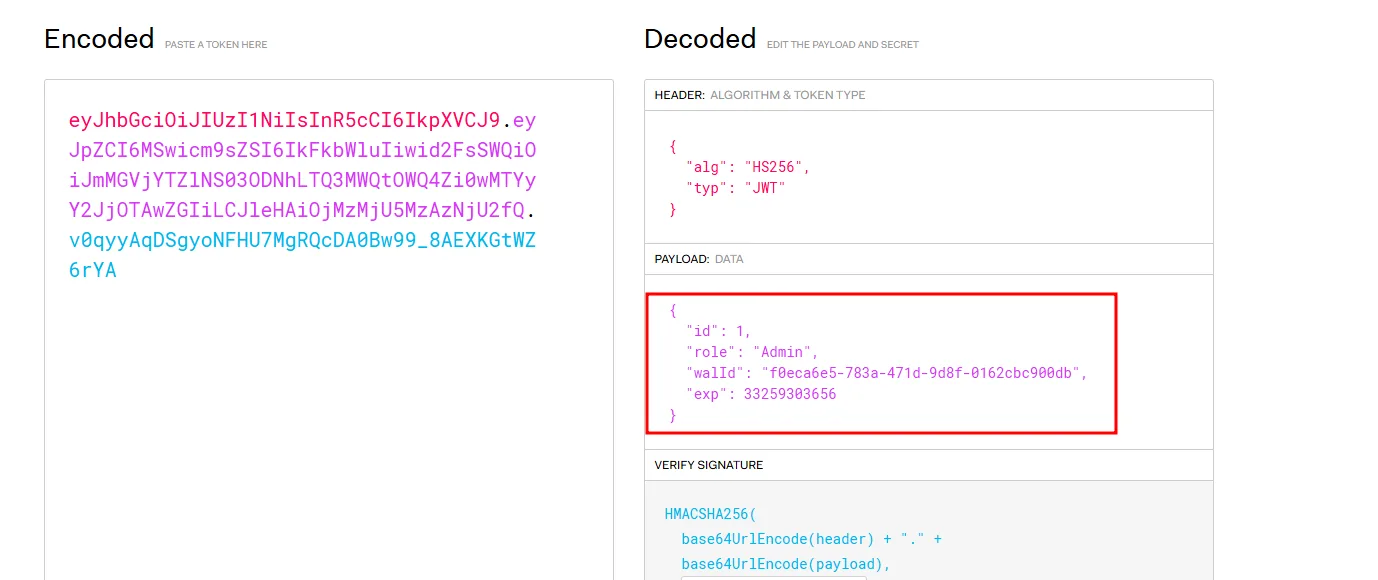Click the VERIFY SIGNATURE section label
The height and width of the screenshot is (580, 1378).
click(709, 465)
